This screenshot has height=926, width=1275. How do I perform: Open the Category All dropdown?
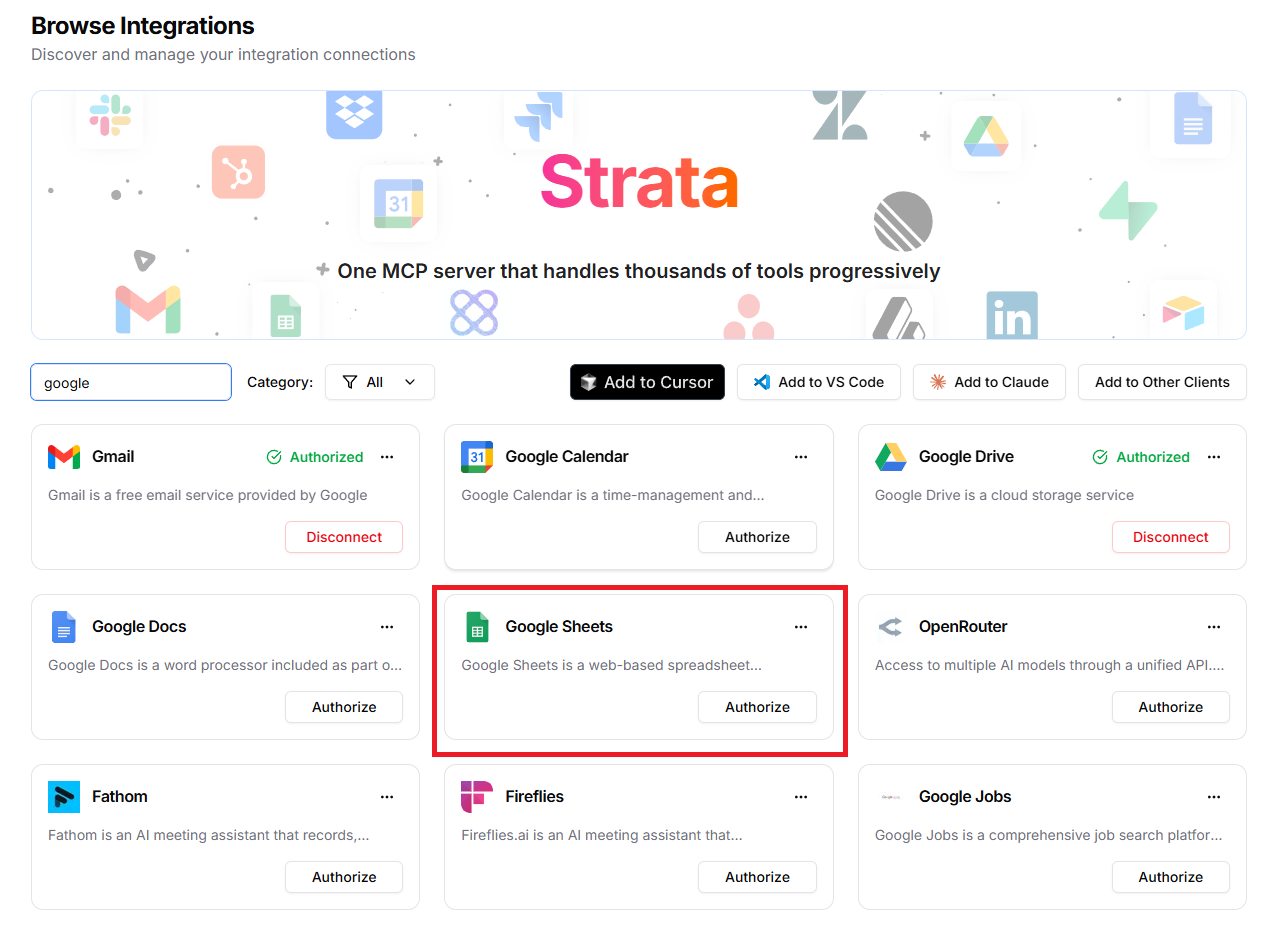380,382
